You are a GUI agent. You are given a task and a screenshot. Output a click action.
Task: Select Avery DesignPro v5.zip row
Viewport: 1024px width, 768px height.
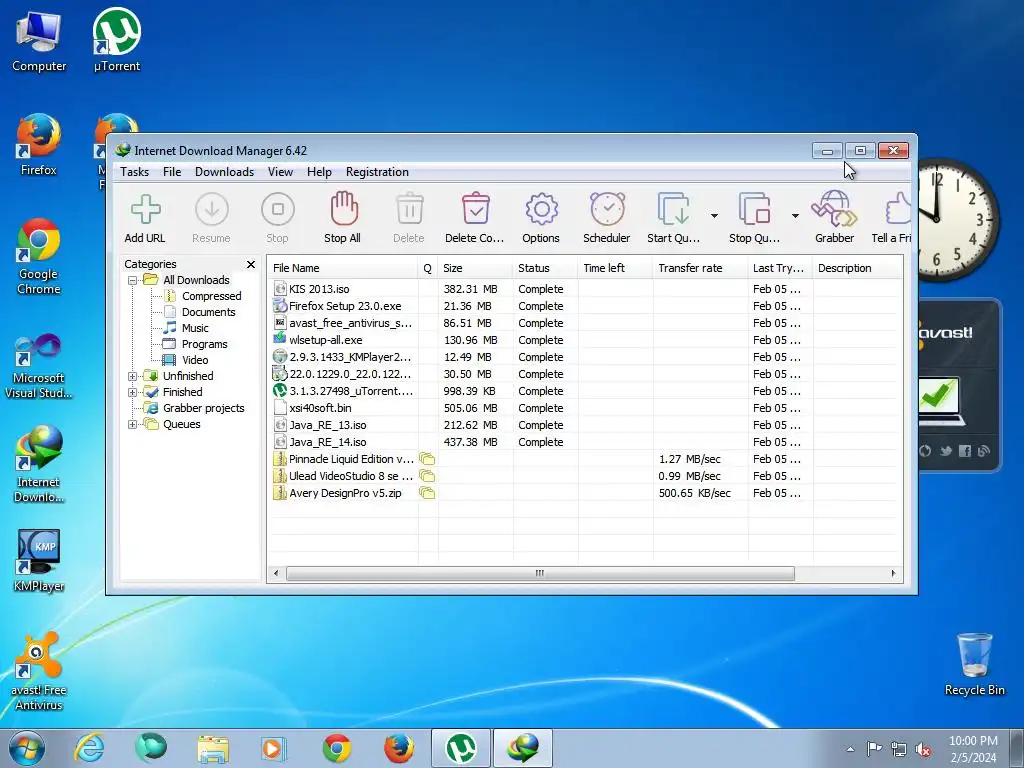tap(584, 492)
